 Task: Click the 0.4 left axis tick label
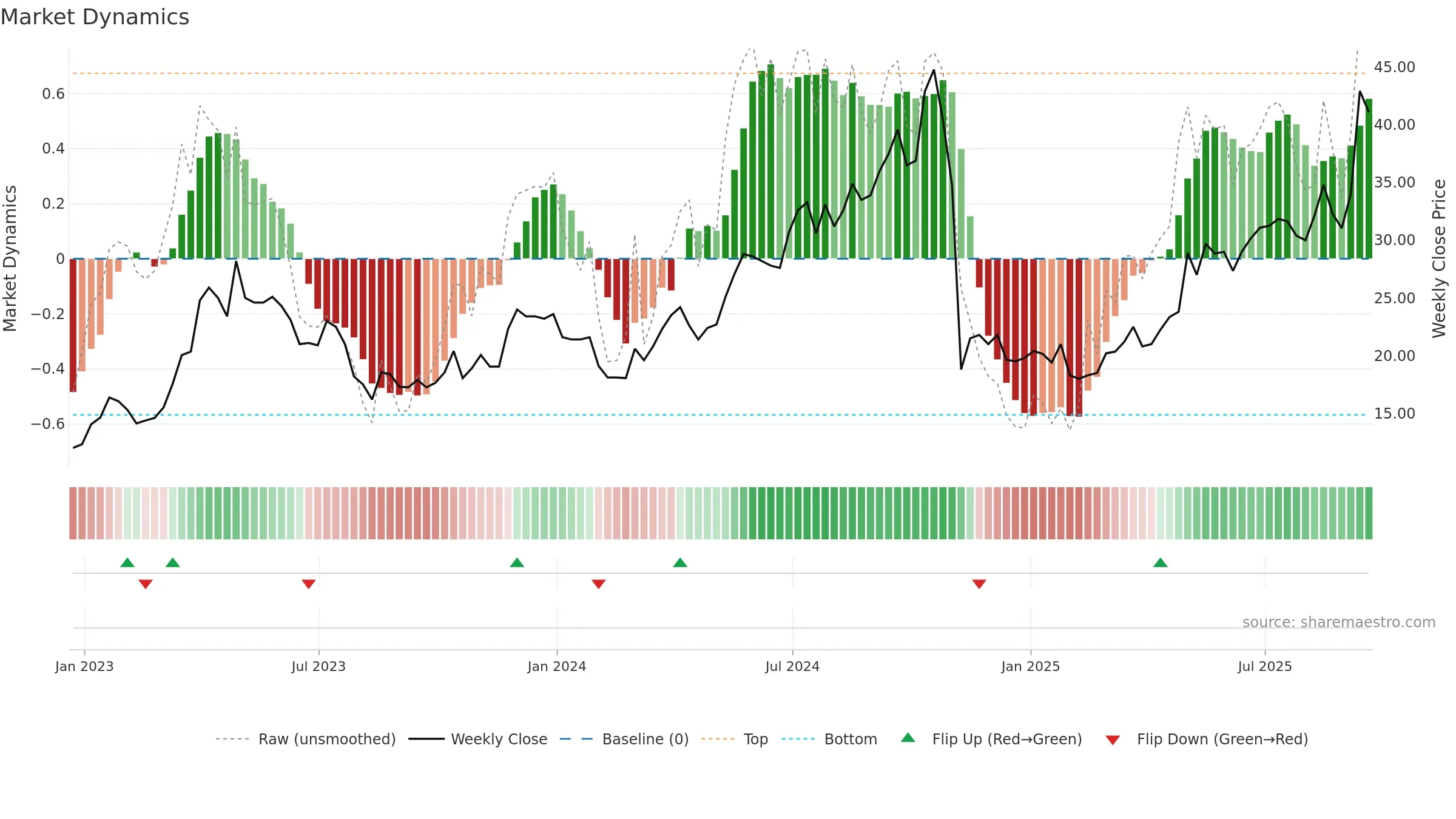(x=53, y=148)
